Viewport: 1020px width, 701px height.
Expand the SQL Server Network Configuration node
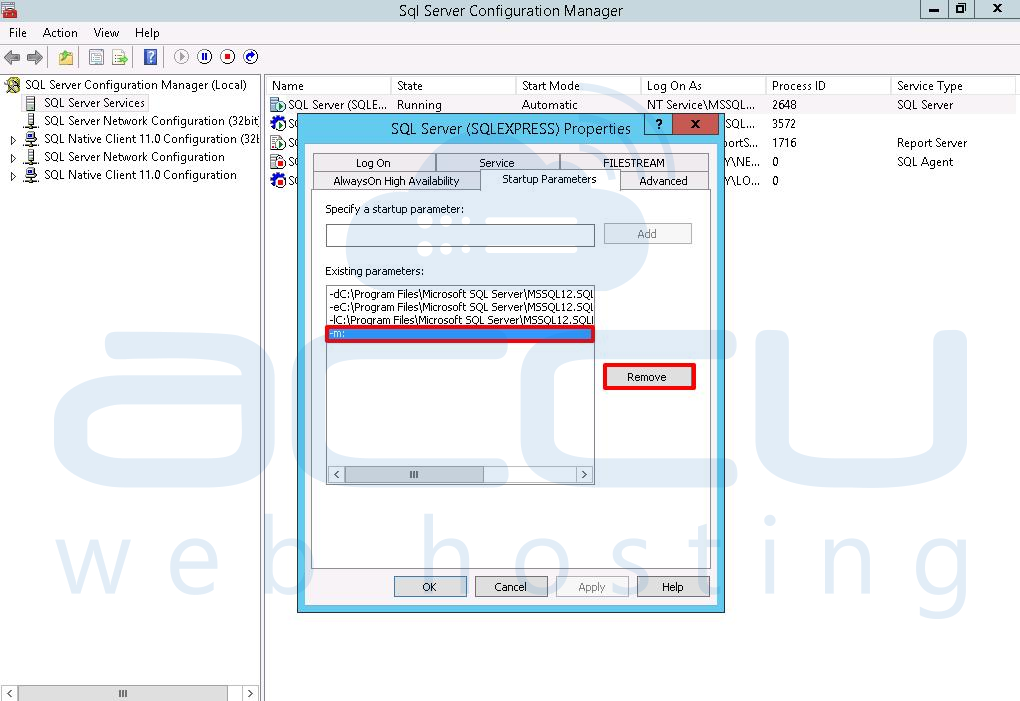[x=13, y=158]
